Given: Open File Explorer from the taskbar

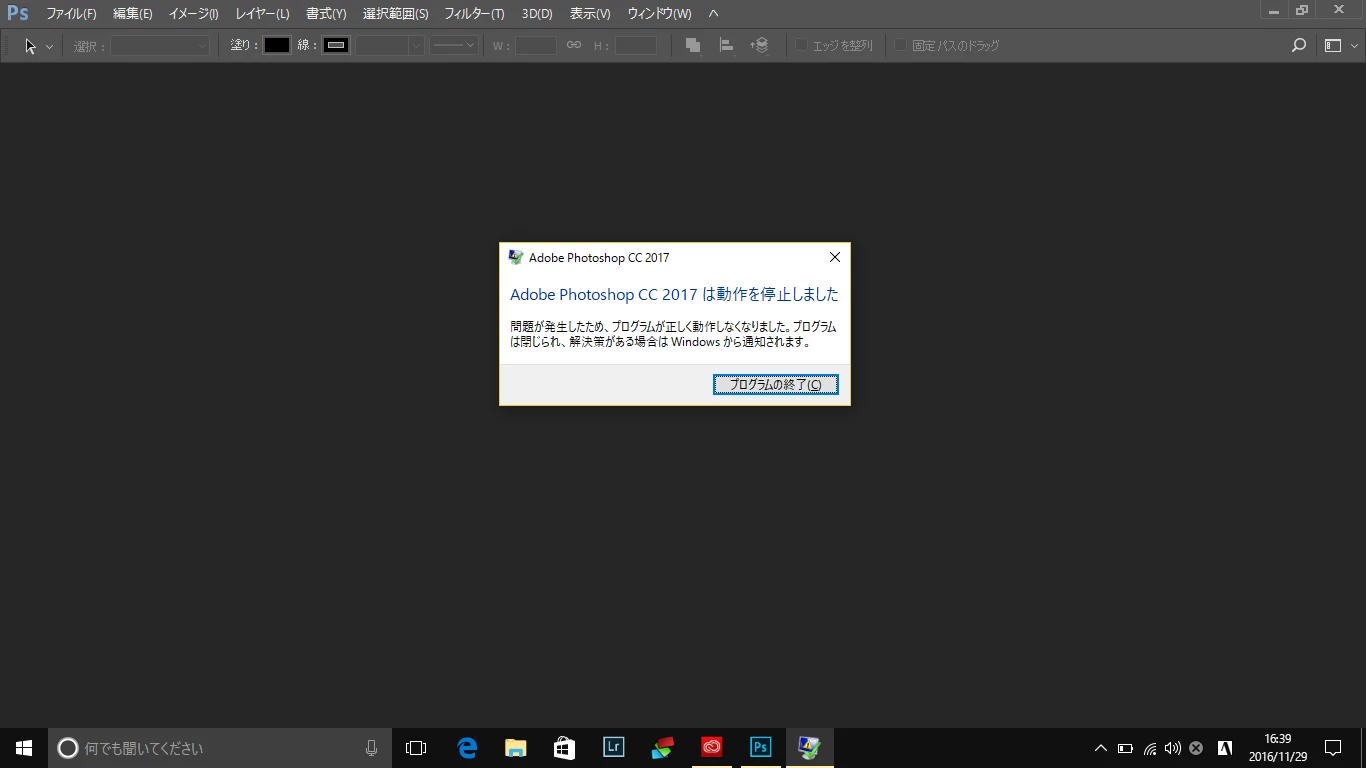Looking at the screenshot, I should (x=516, y=748).
